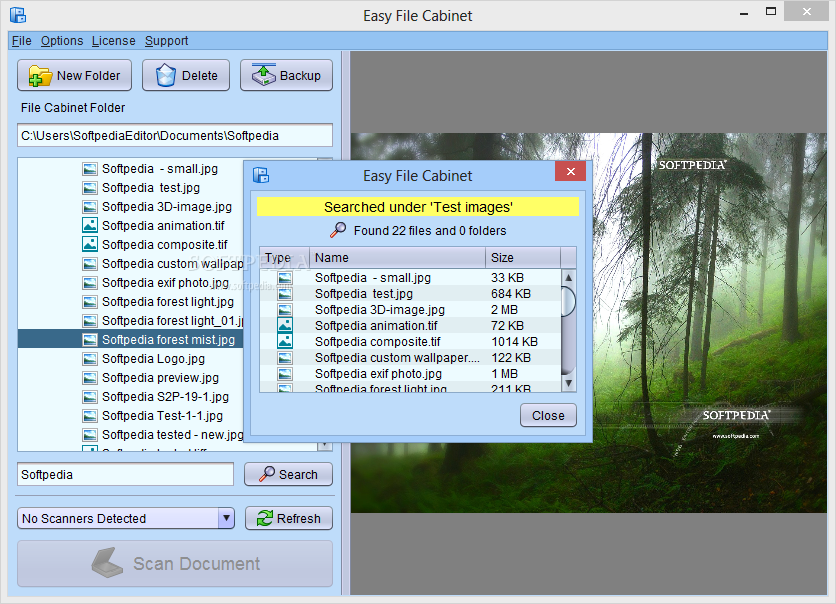Click image icon beside 'Softpedia composite.tif' in tree
This screenshot has height=604, width=836.
90,244
